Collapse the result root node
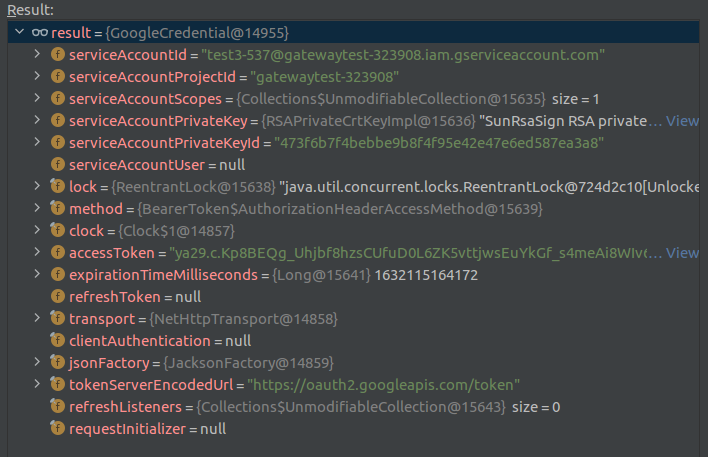Viewport: 708px width, 457px height. tap(19, 32)
